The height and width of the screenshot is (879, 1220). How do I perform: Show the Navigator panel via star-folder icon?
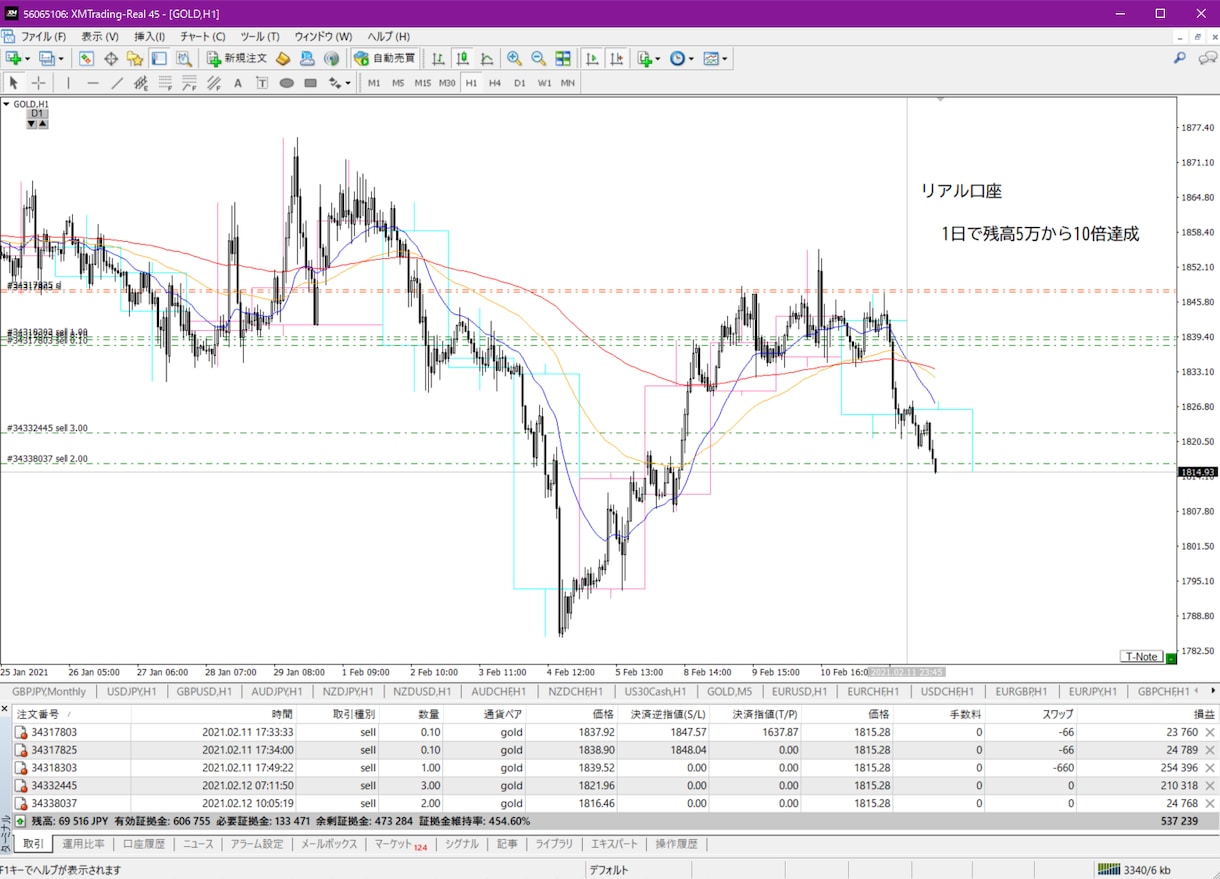135,59
